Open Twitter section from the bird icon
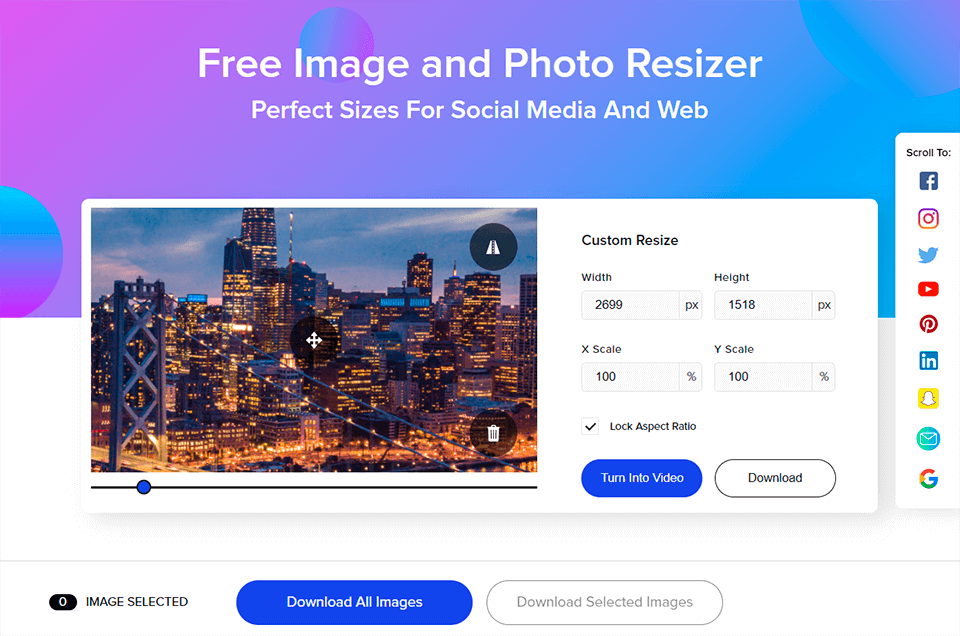Screen dimensions: 960x636 (928, 255)
